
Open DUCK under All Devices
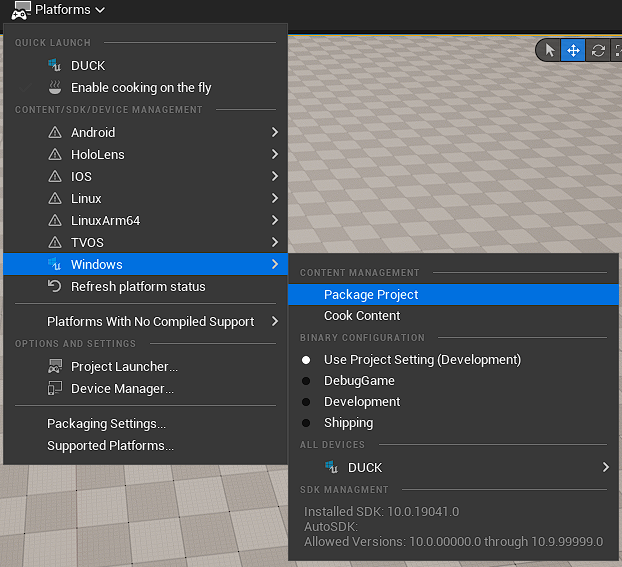pos(453,467)
